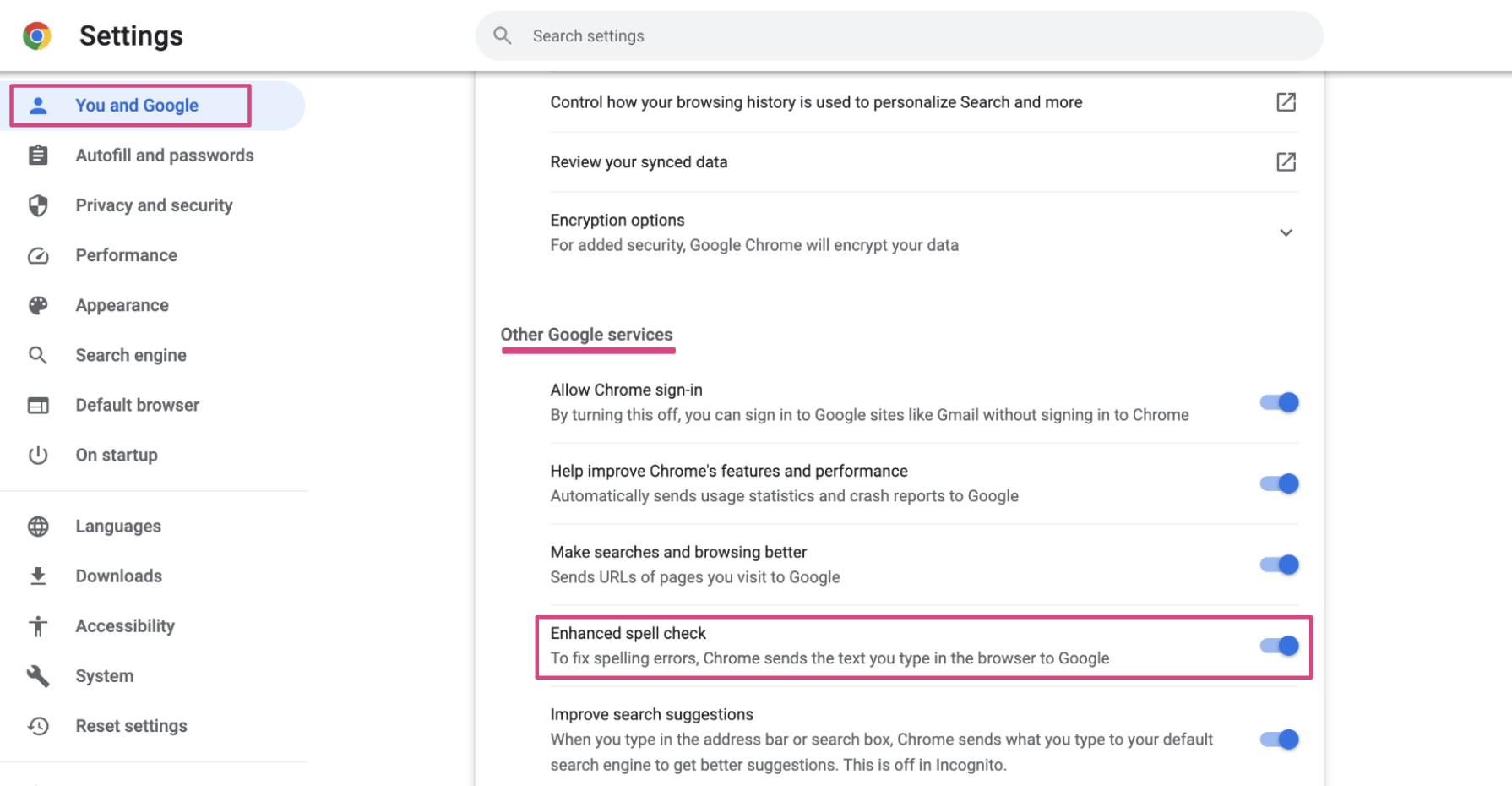Select Downloads in sidebar
Image resolution: width=1512 pixels, height=786 pixels.
[119, 576]
